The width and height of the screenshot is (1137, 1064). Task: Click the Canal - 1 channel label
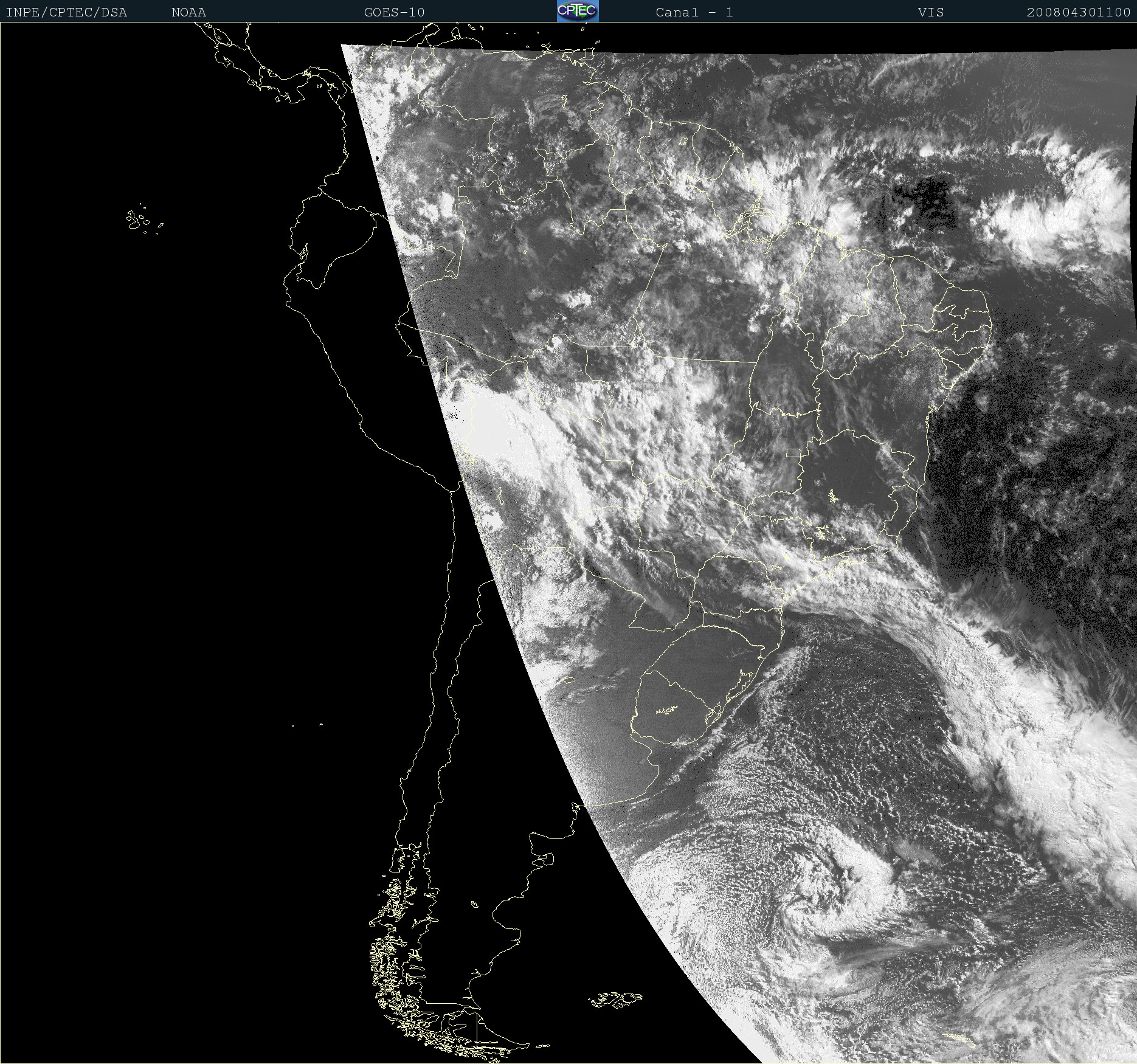pyautogui.click(x=694, y=12)
